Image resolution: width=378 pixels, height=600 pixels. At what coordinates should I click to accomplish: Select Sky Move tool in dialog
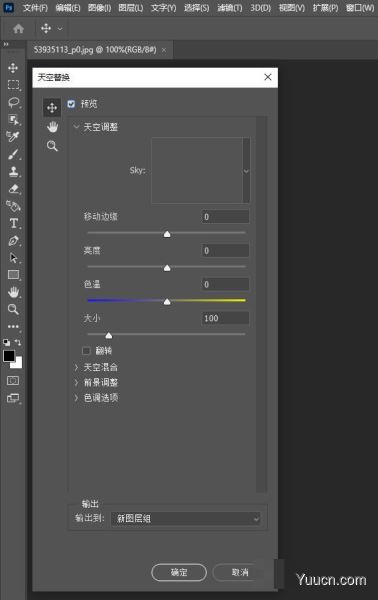52,108
